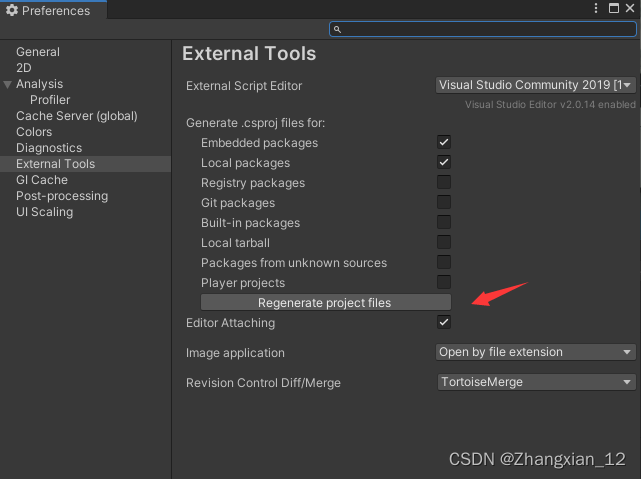Select External Tools in sidebar
Viewport: 641px width, 479px height.
(85, 164)
